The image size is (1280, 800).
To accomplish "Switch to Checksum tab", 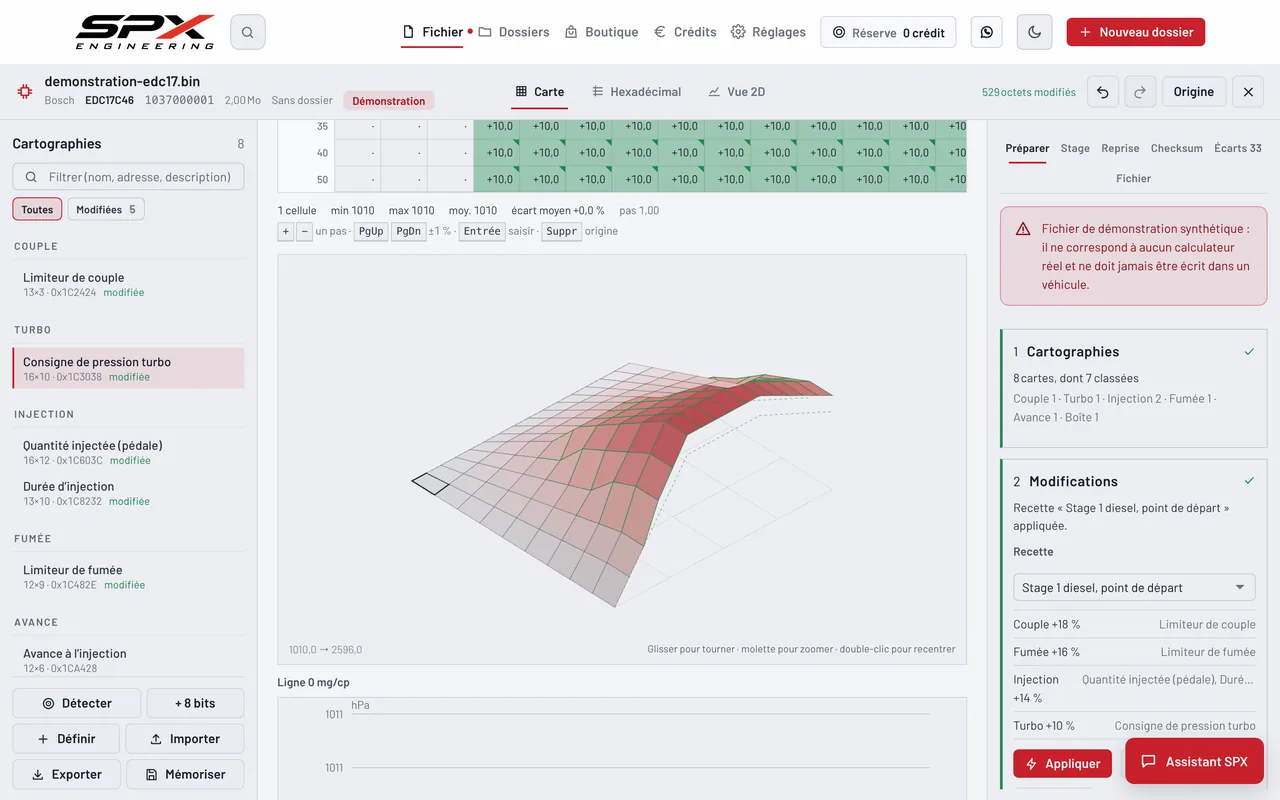I will (1176, 148).
